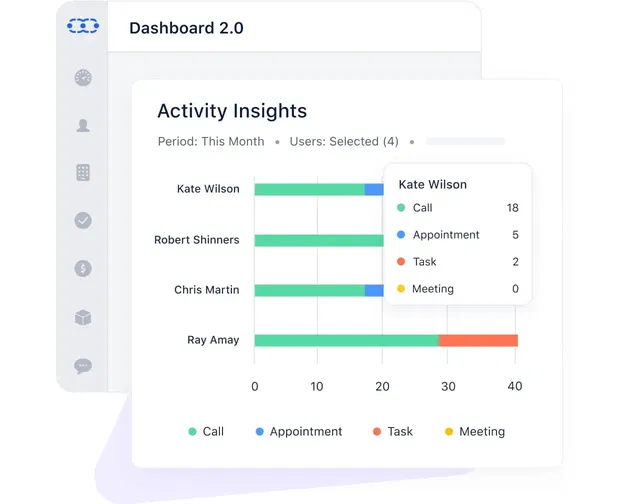
Task: Open the deals dollar icon in sidebar
Action: click(x=83, y=268)
